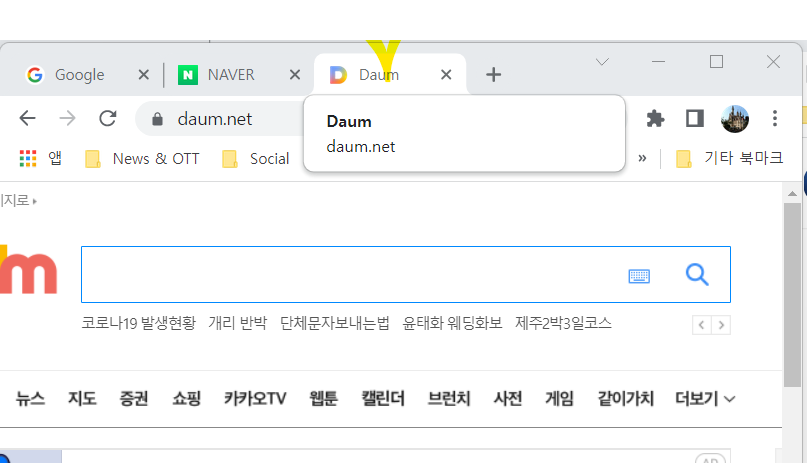Screen dimensions: 807x463
Task: Click the scrollbar up arrow
Action: 793,194
